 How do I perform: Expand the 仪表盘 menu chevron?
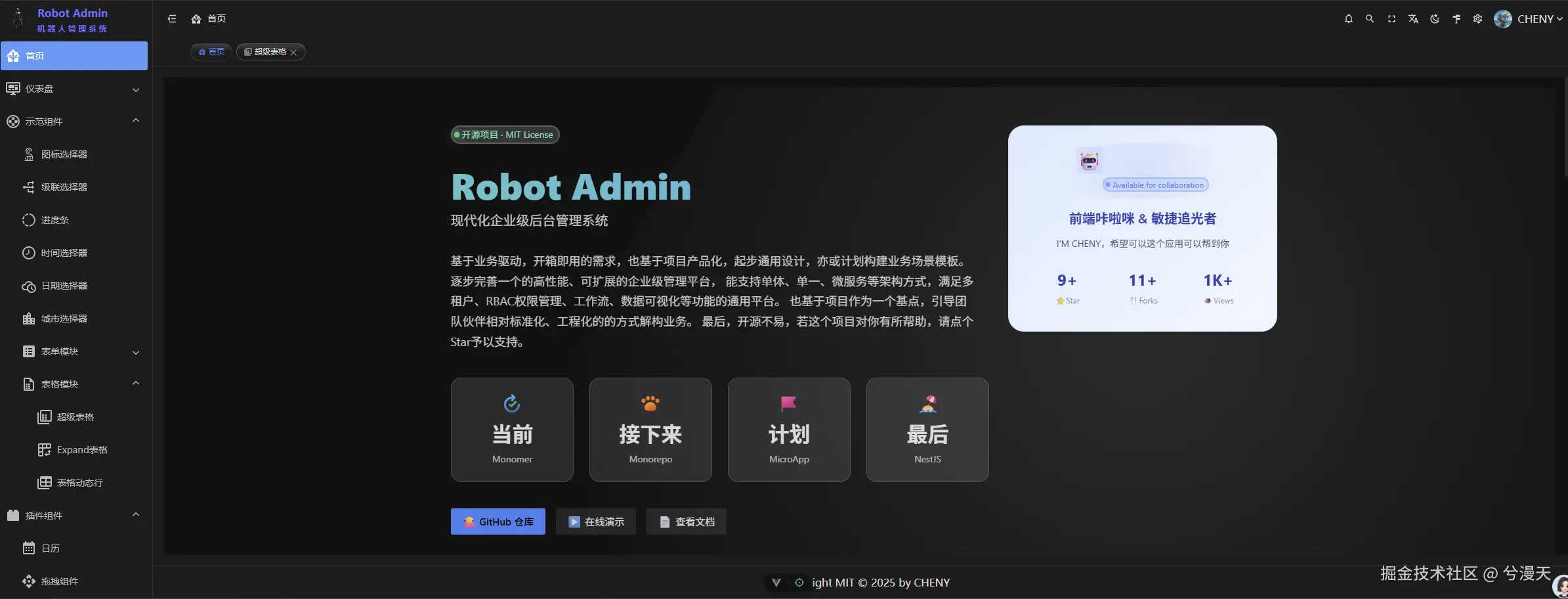[136, 89]
